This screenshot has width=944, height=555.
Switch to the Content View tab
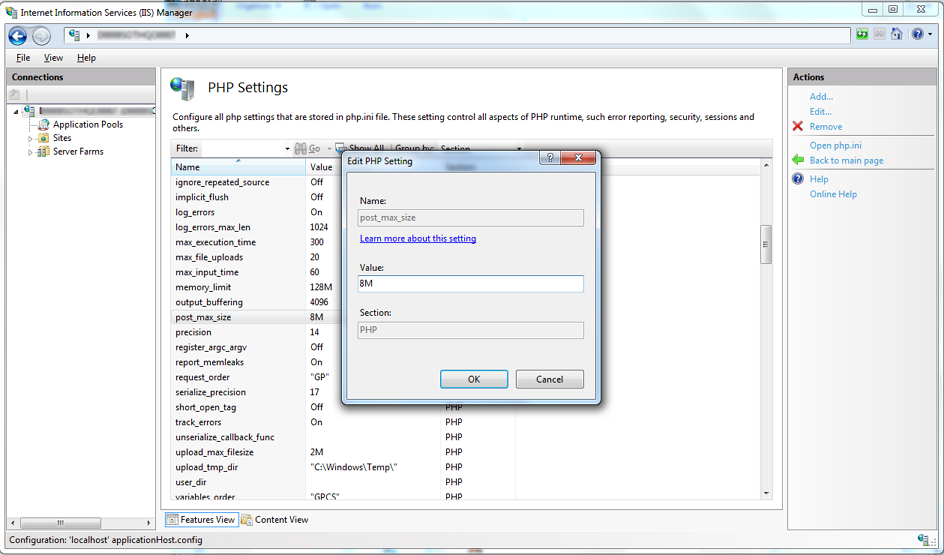[275, 519]
